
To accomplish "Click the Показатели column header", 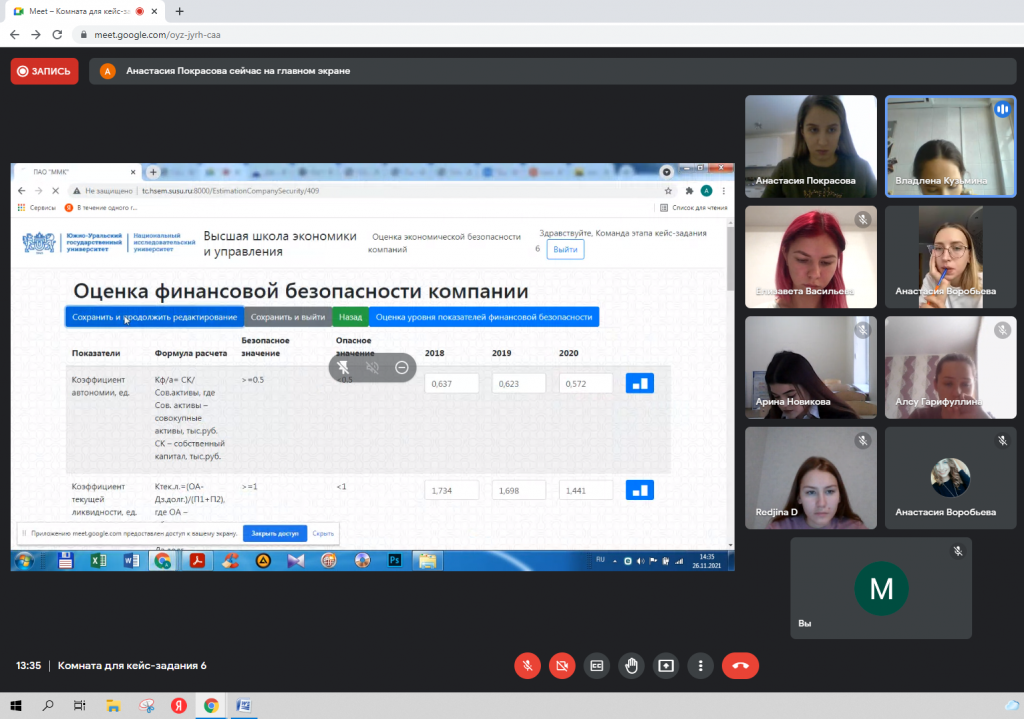I will [96, 353].
